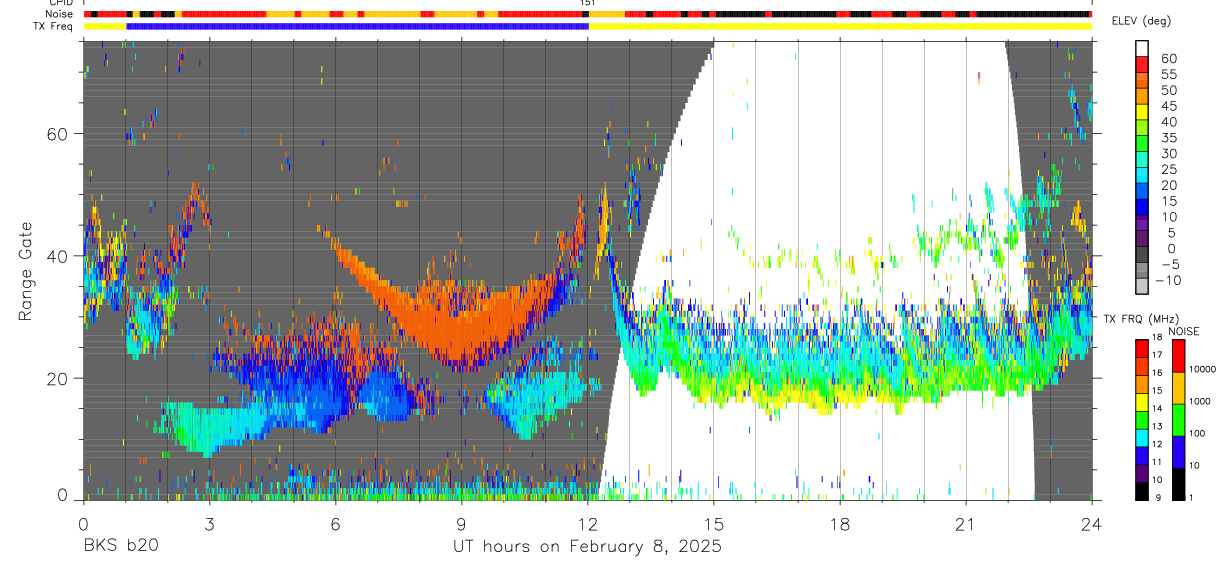Click the orange segment of the NOISE colorbar
The image size is (1228, 567).
1179,388
